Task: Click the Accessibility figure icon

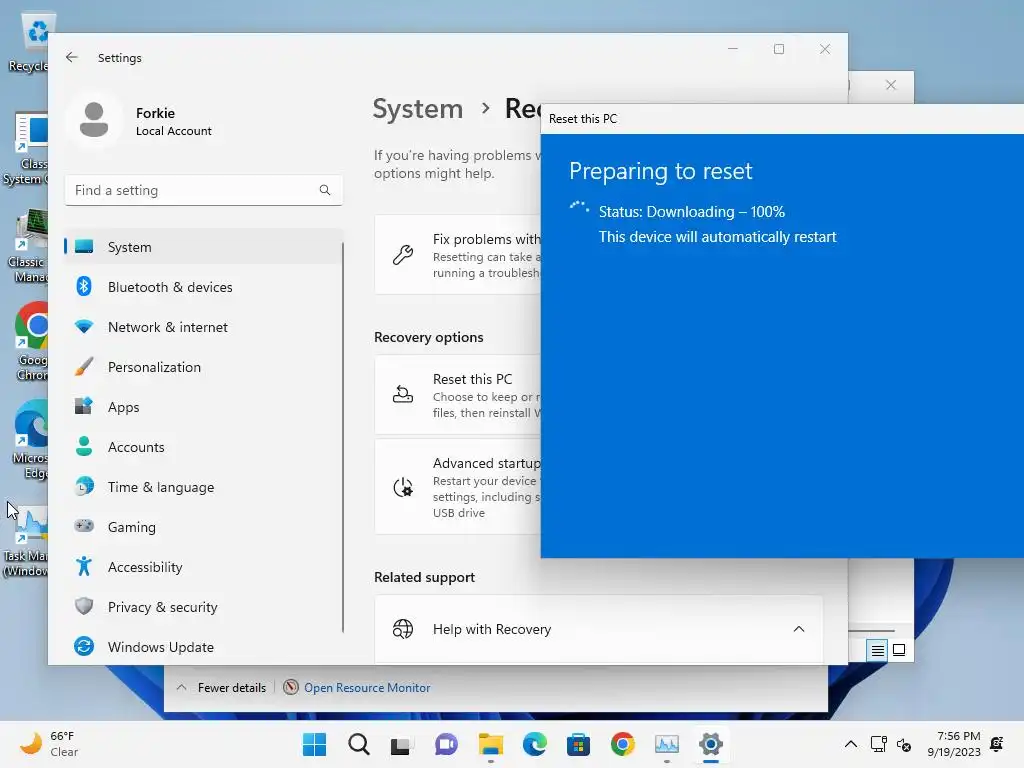Action: coord(84,566)
